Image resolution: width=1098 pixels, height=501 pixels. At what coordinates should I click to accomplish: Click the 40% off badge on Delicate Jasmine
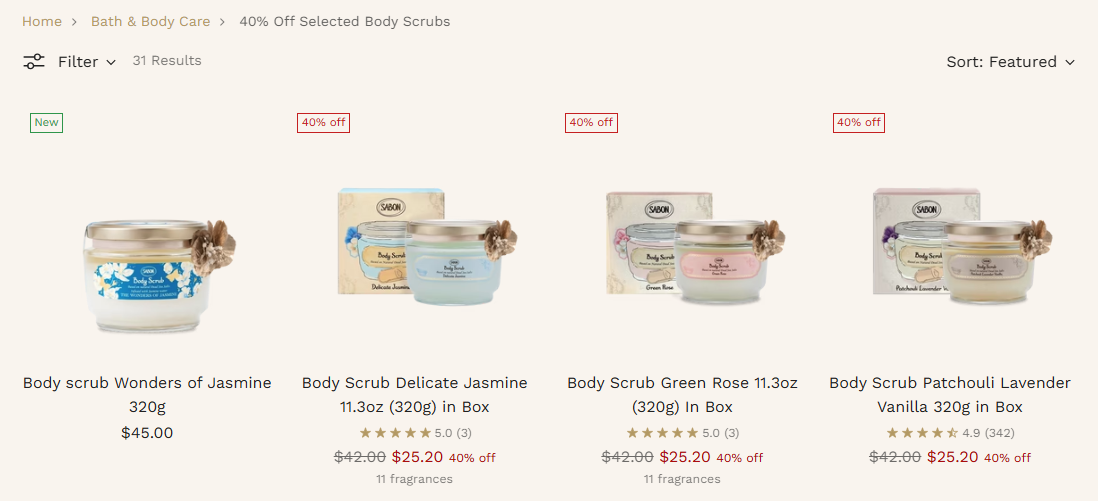click(x=324, y=123)
